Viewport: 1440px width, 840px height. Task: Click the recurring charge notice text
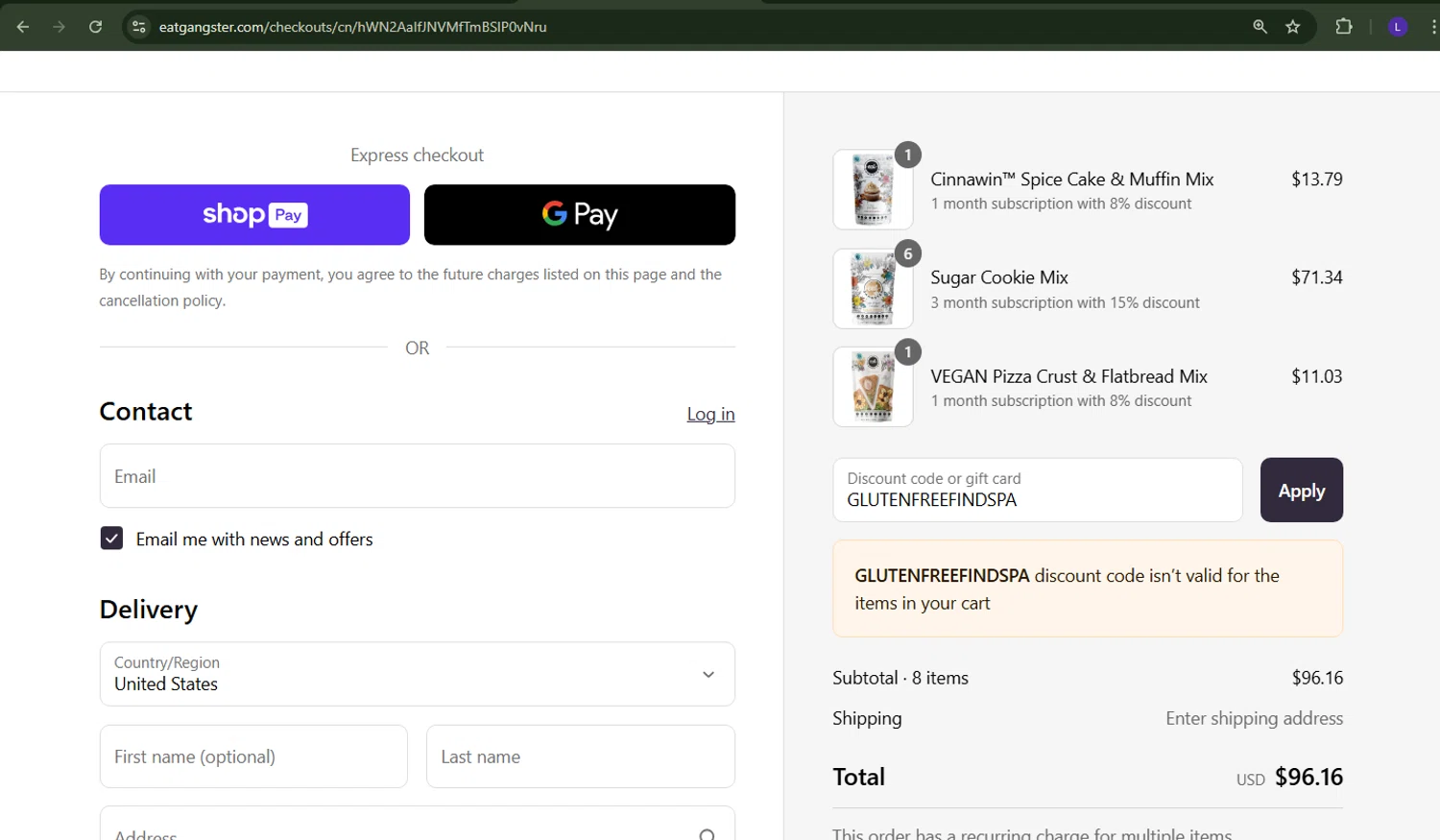[1032, 833]
